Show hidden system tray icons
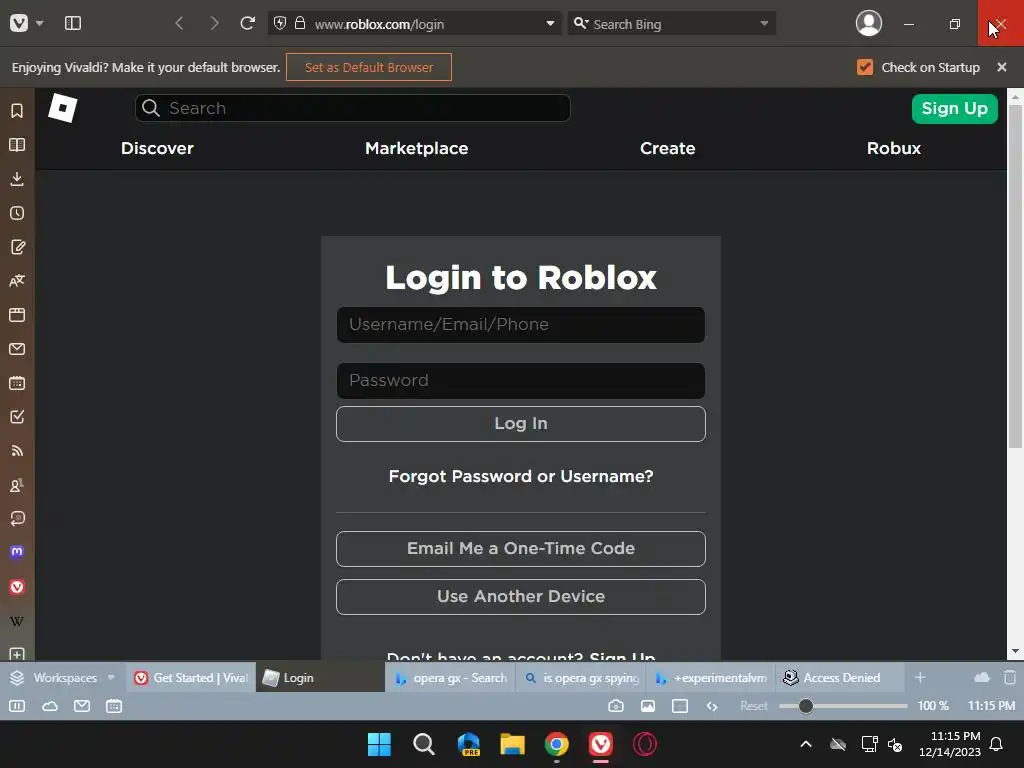1024x768 pixels. pos(806,744)
